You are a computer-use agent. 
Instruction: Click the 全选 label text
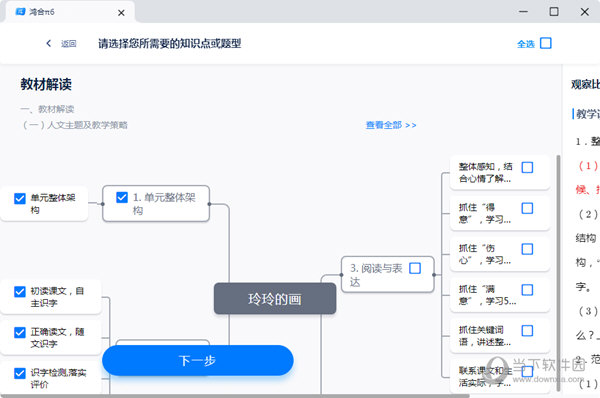pos(526,44)
